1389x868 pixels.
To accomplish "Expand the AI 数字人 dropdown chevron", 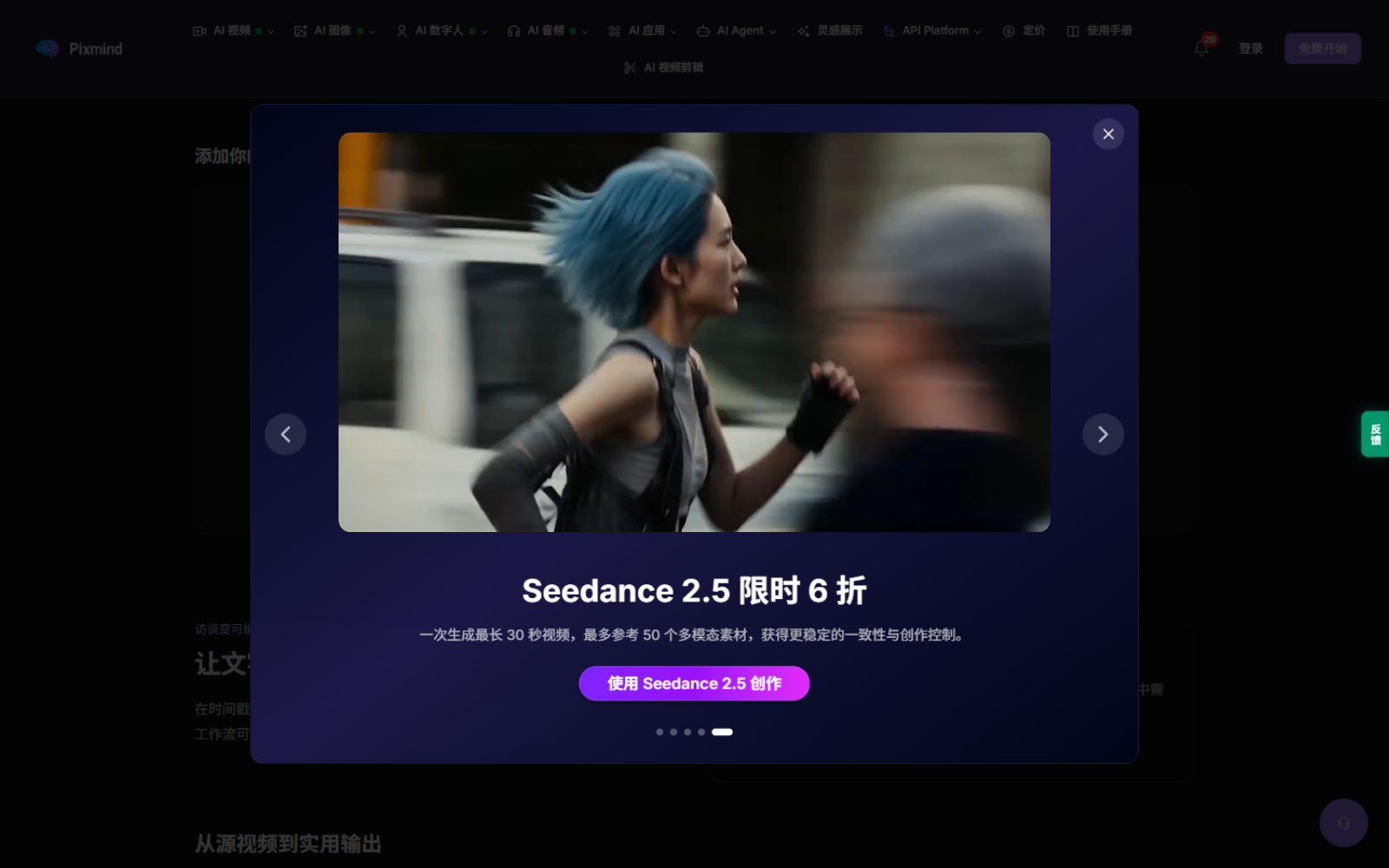I will tap(484, 32).
